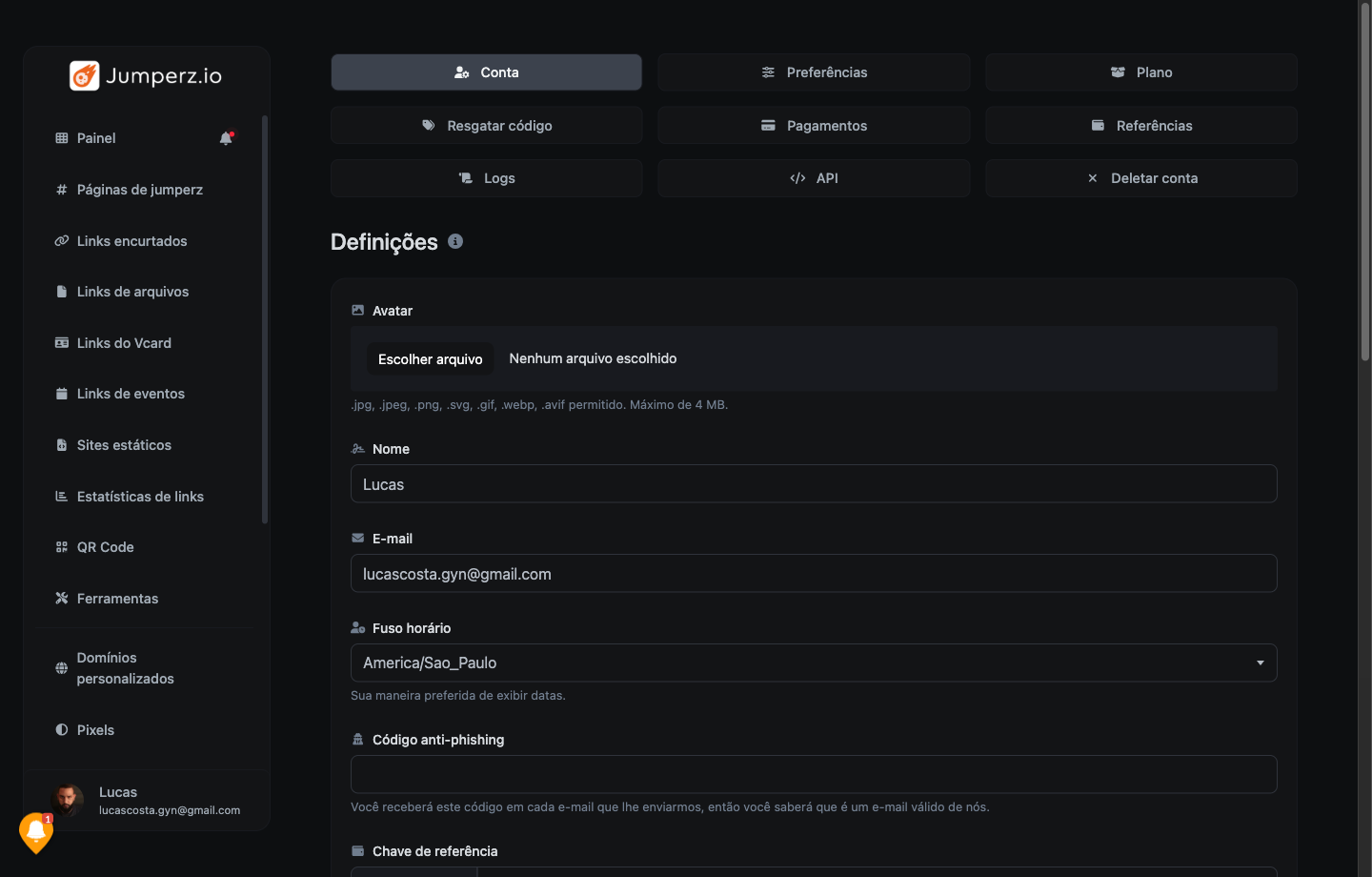This screenshot has width=1372, height=877.
Task: Click the card icon for Links do Vcard
Action: (x=62, y=343)
